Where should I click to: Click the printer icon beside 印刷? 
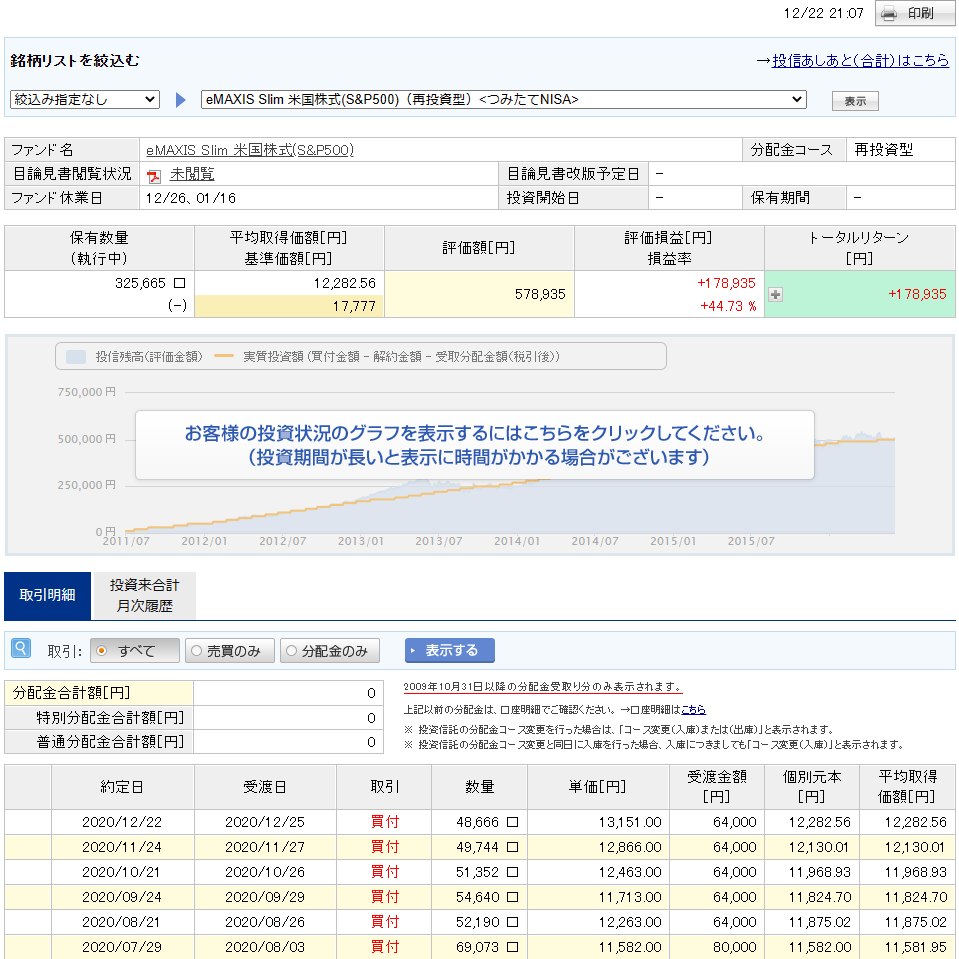[889, 13]
